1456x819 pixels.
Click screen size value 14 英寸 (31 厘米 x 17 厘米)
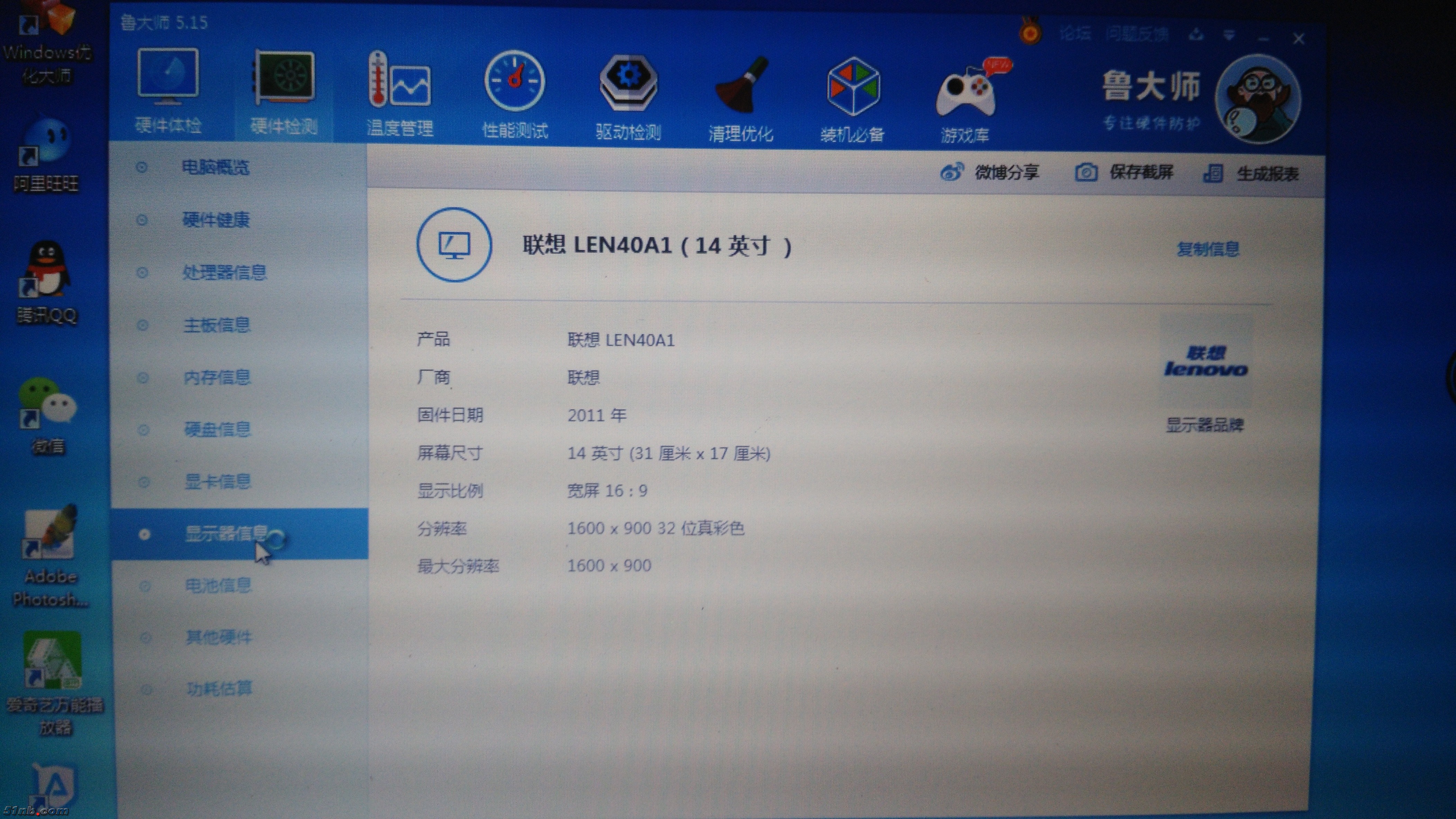(668, 453)
